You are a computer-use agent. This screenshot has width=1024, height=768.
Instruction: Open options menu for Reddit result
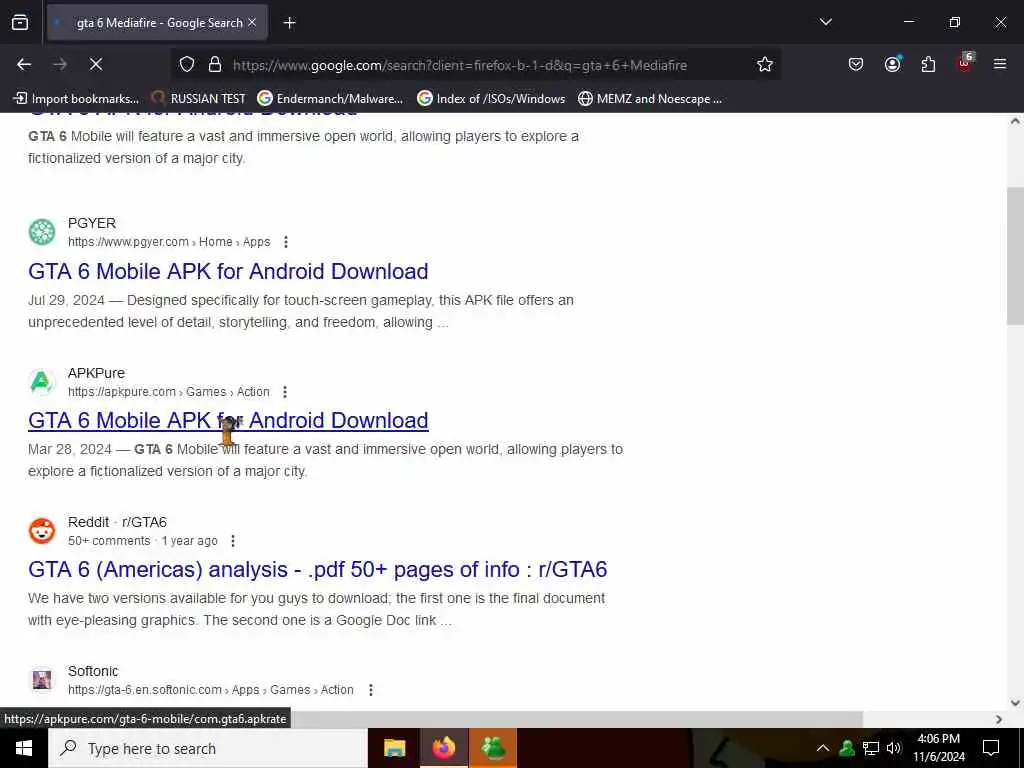coord(232,541)
